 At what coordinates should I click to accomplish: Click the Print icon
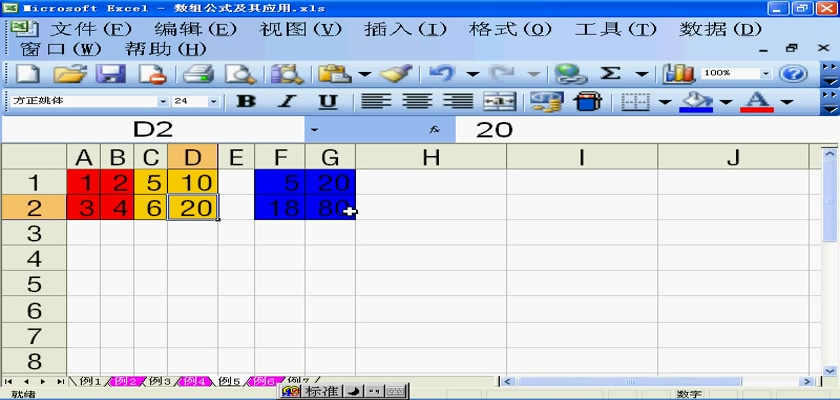click(198, 74)
